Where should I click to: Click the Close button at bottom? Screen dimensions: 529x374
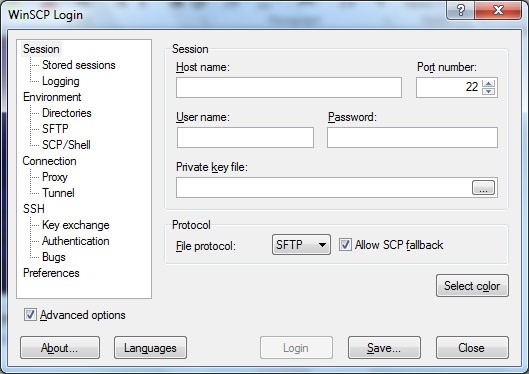coord(472,347)
